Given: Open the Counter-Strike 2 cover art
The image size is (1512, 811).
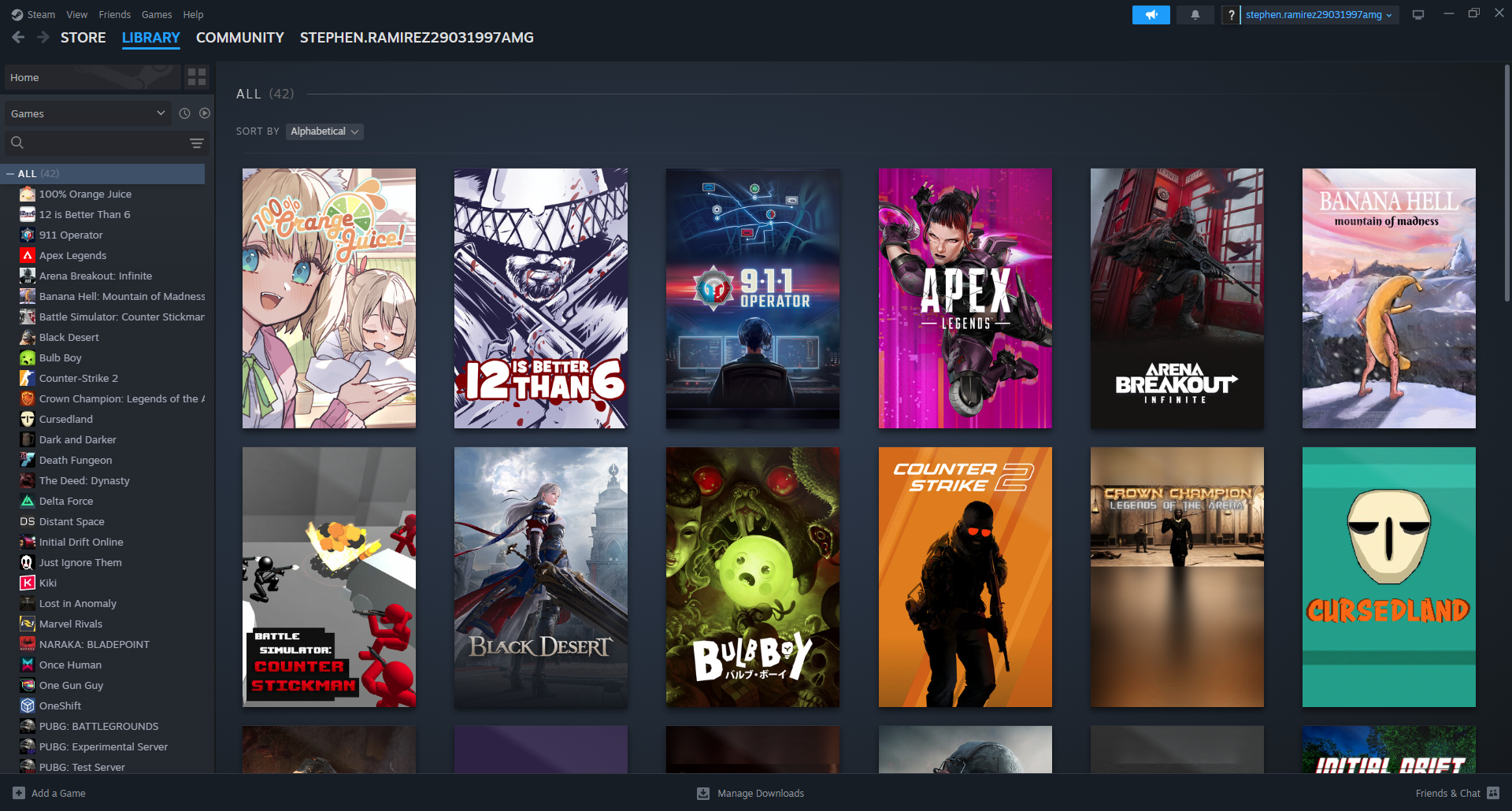Looking at the screenshot, I should (x=965, y=577).
